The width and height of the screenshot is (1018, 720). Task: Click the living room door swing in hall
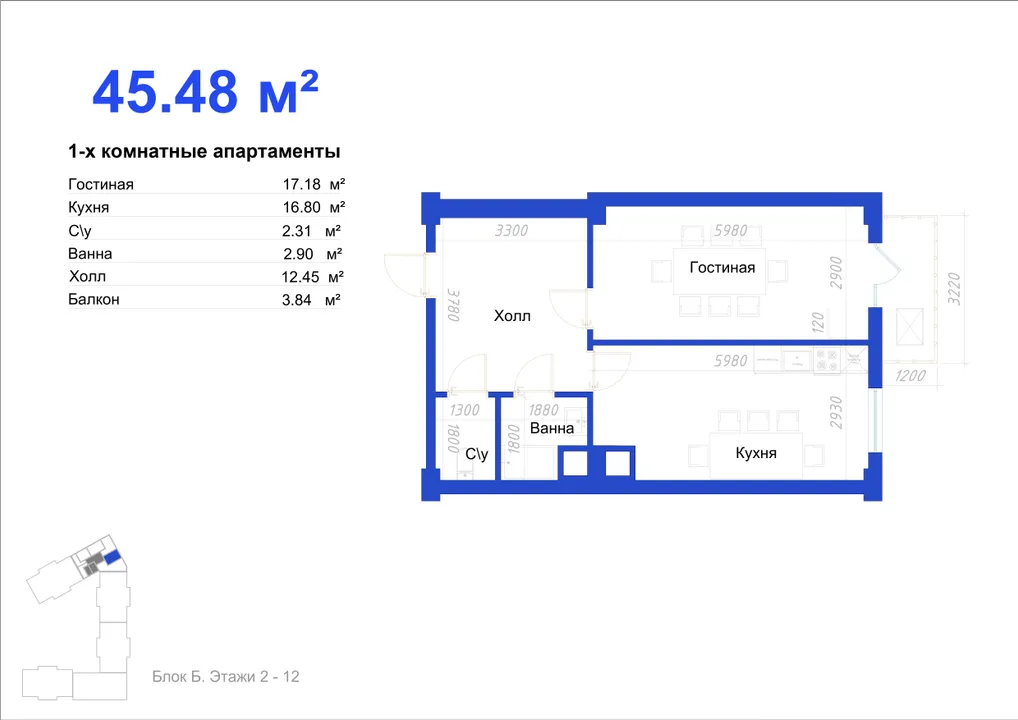click(x=569, y=308)
